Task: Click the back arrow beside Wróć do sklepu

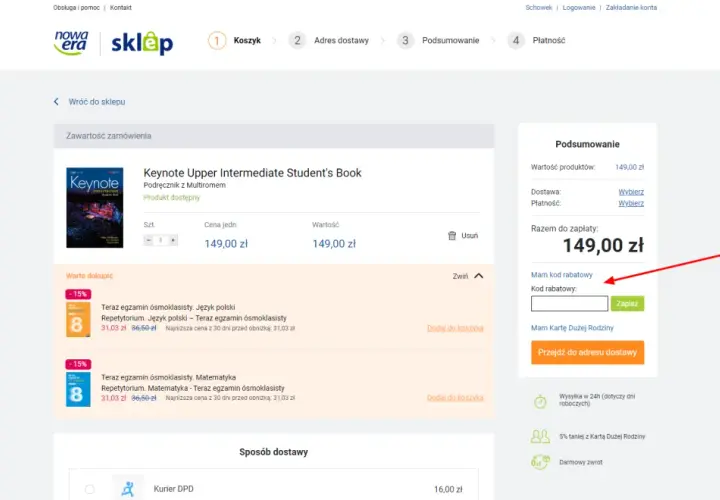Action: pyautogui.click(x=56, y=101)
